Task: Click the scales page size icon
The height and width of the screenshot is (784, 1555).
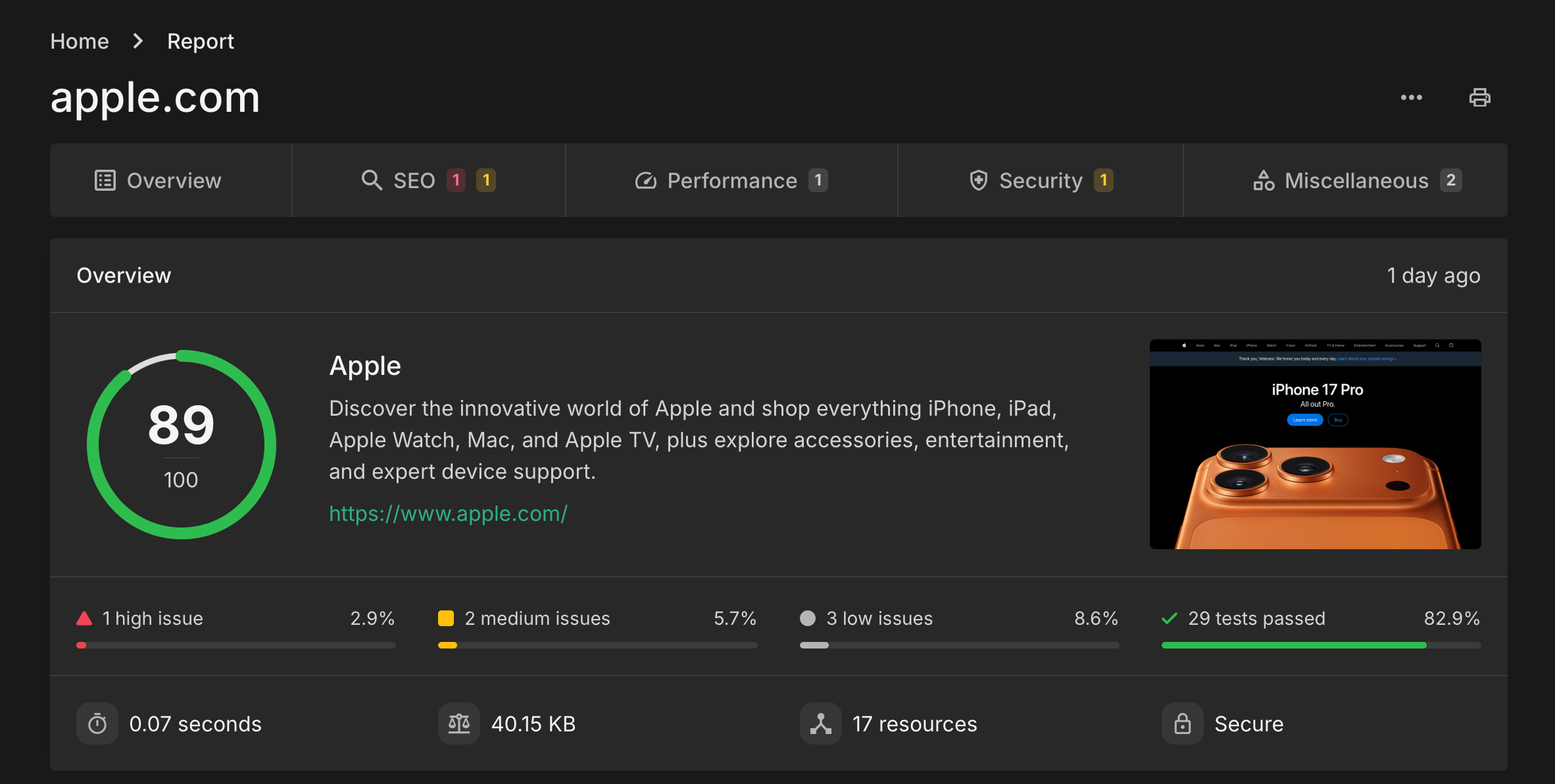Action: 459,723
